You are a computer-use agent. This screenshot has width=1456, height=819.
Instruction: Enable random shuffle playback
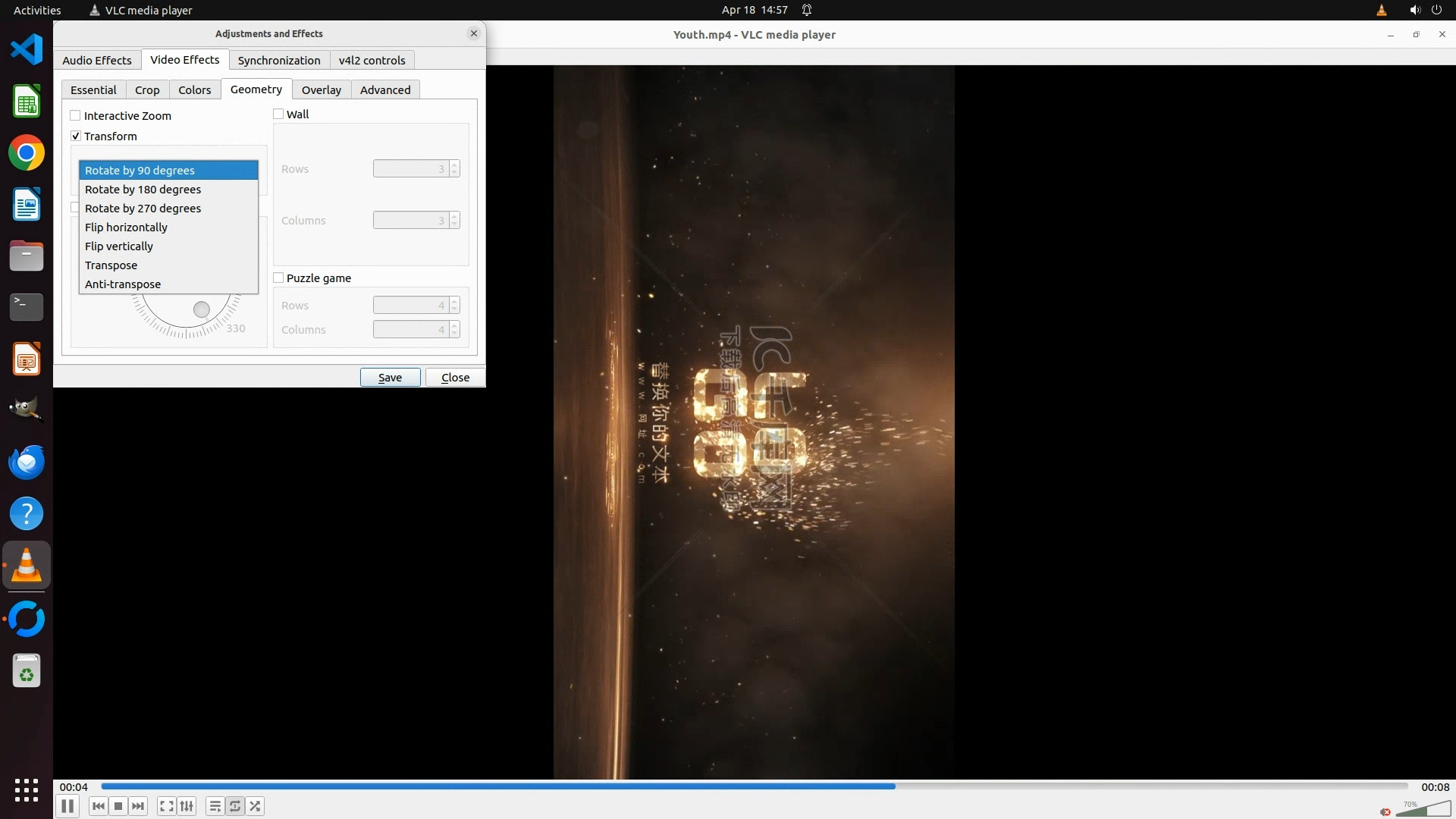pos(256,806)
